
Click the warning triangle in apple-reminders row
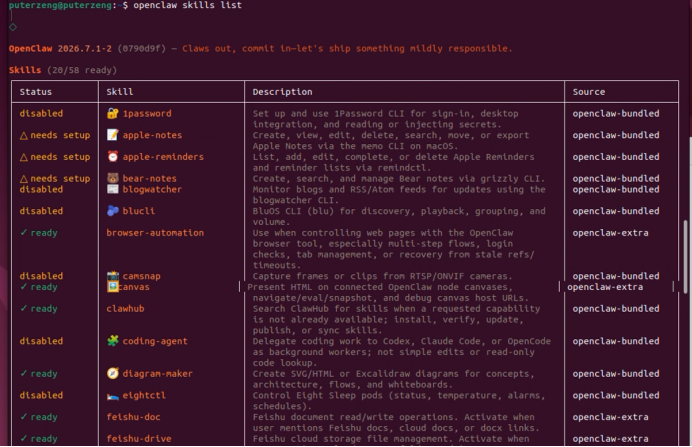pos(24,157)
